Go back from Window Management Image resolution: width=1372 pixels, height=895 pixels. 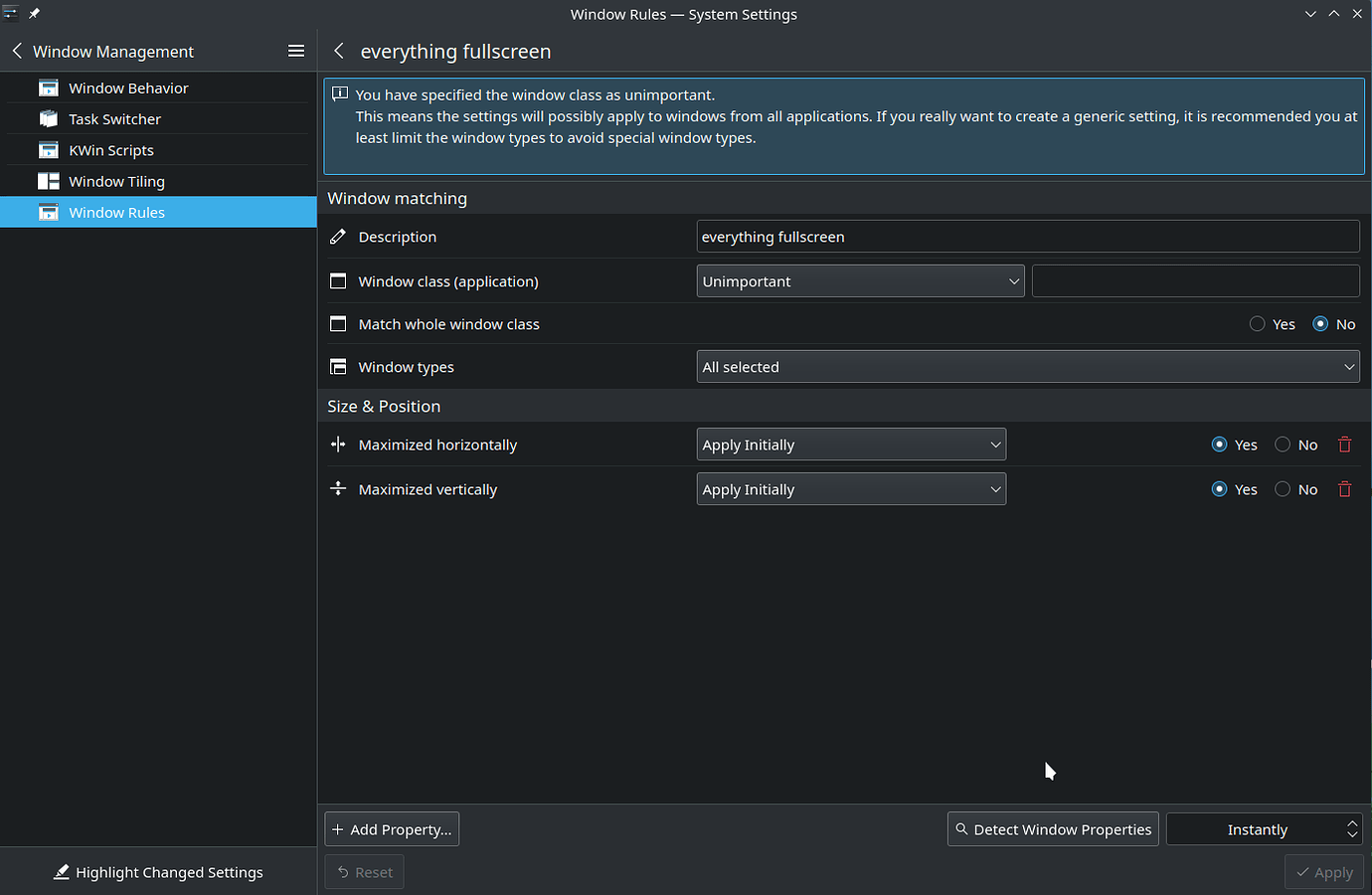[17, 51]
